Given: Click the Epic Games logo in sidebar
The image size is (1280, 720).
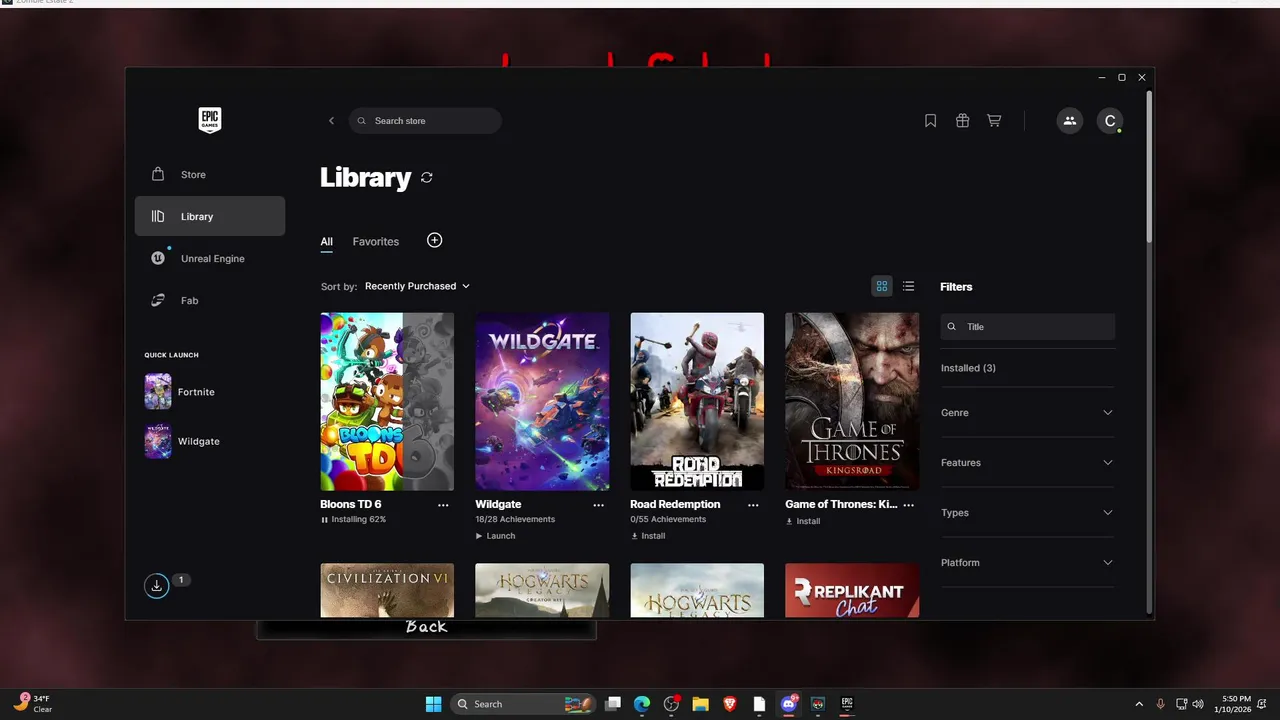Looking at the screenshot, I should click(209, 120).
